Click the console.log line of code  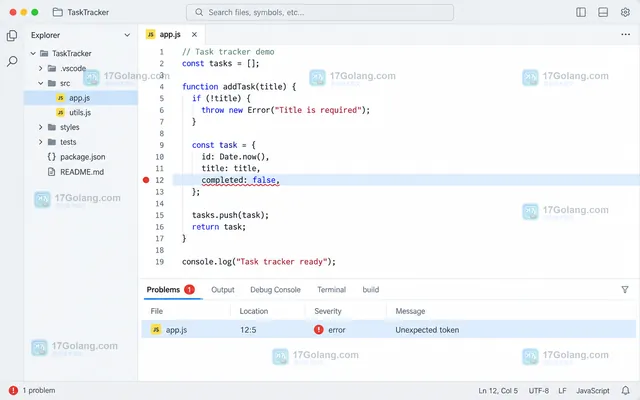pyautogui.click(x=259, y=262)
